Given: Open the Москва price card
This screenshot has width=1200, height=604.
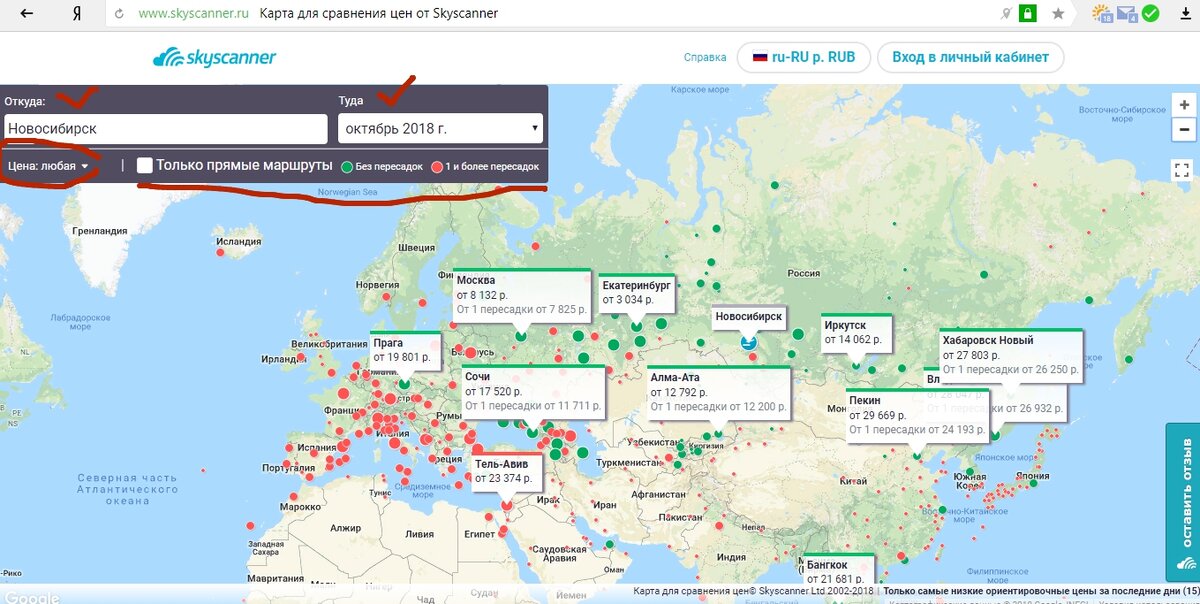Looking at the screenshot, I should click(x=521, y=294).
